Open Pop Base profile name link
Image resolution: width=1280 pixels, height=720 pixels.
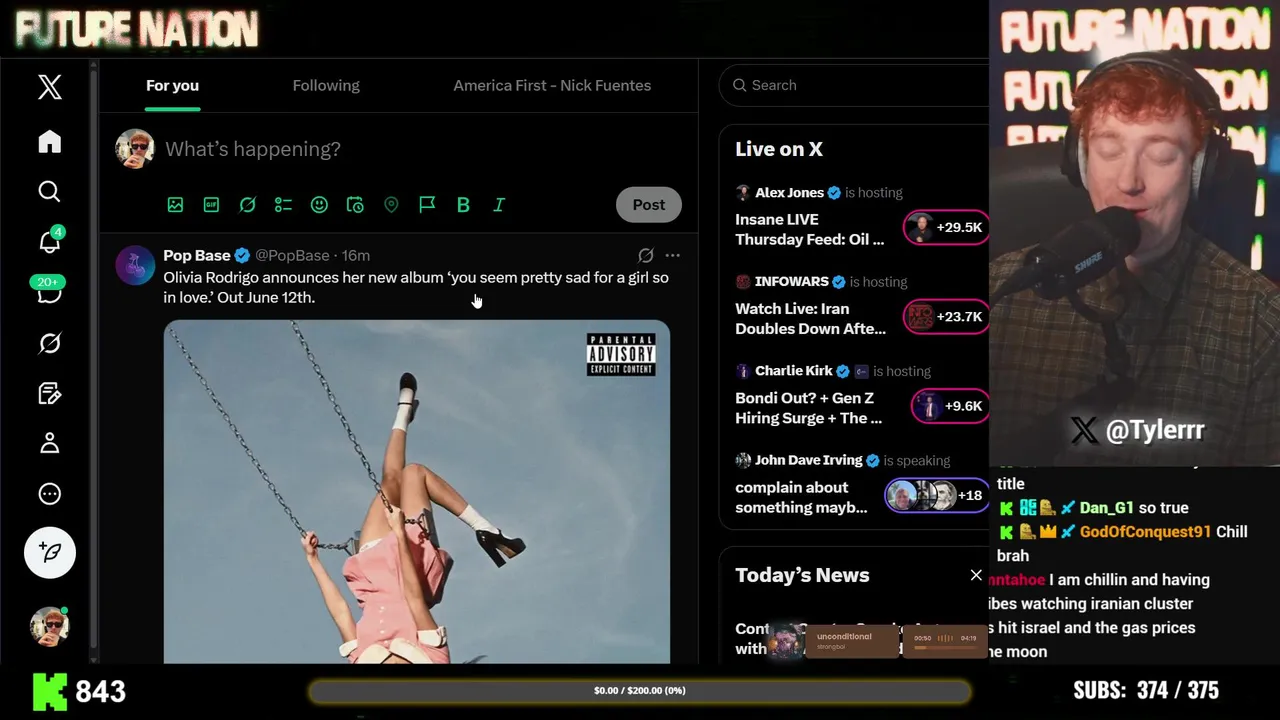click(x=196, y=255)
